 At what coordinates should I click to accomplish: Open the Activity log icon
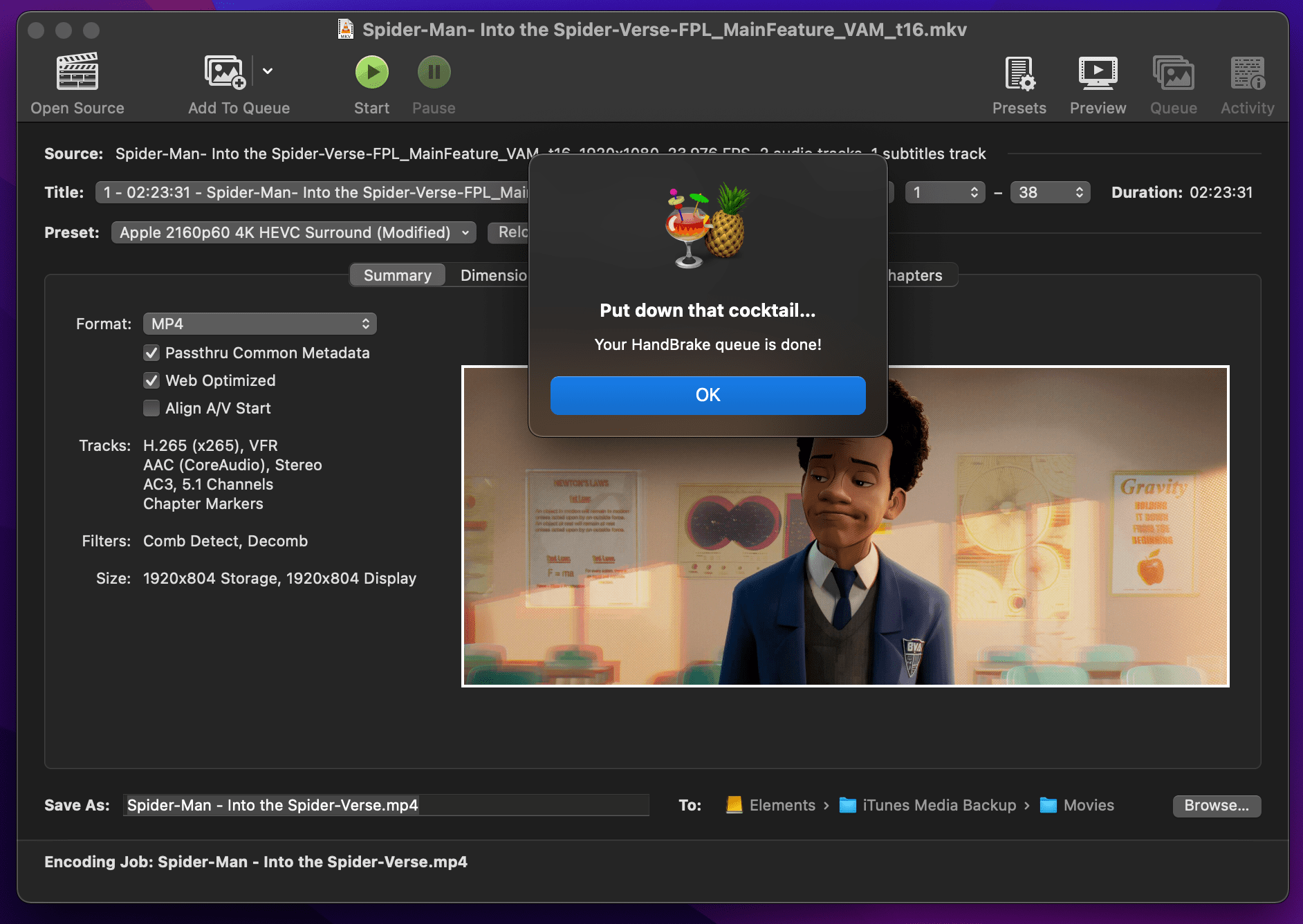(x=1248, y=73)
